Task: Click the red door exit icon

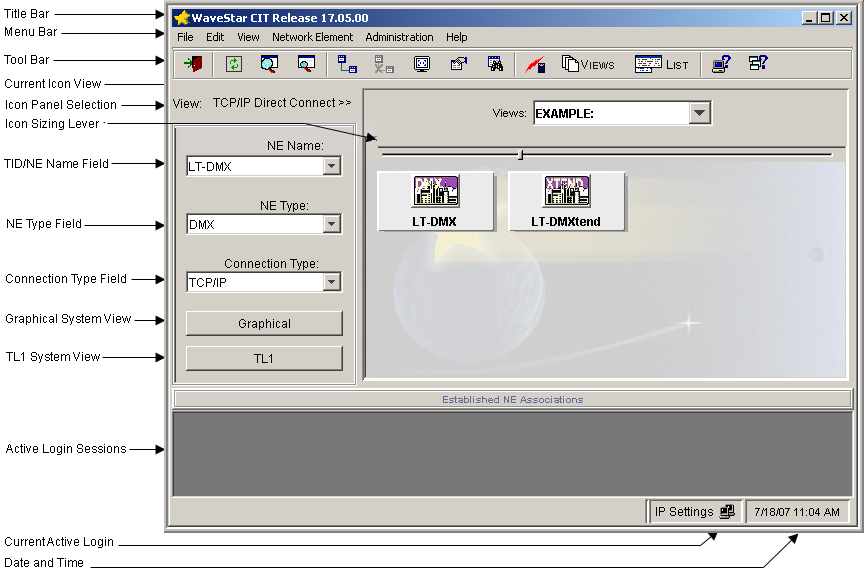Action: 193,64
